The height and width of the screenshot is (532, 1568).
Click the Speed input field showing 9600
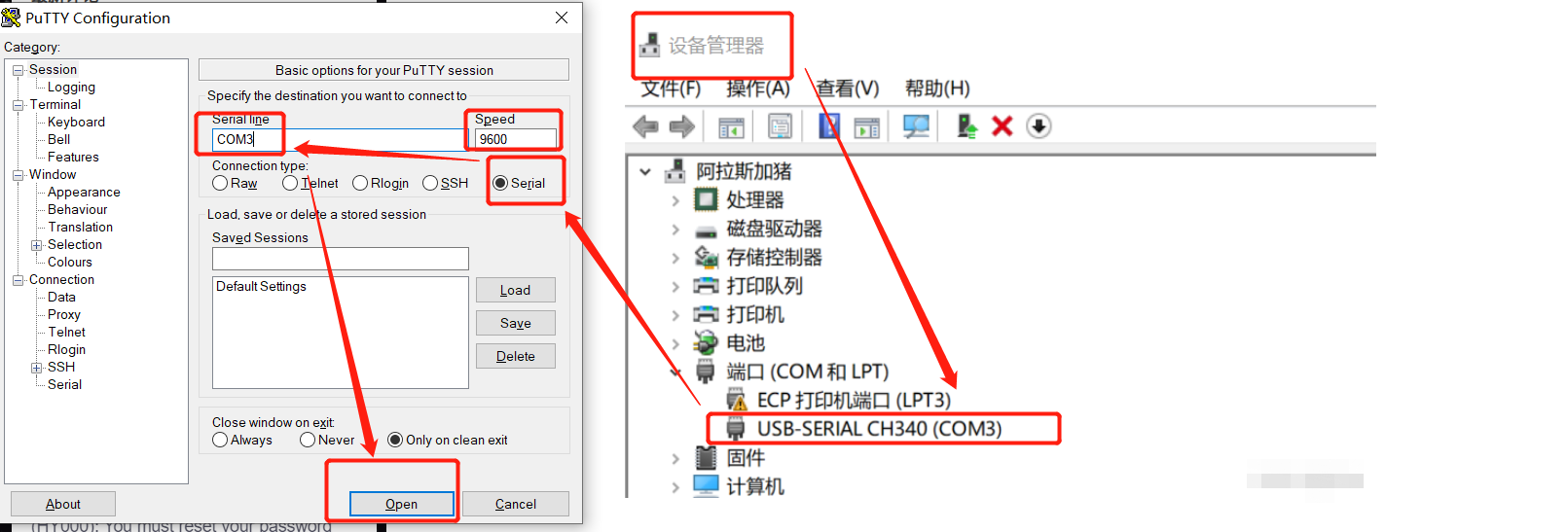click(516, 139)
